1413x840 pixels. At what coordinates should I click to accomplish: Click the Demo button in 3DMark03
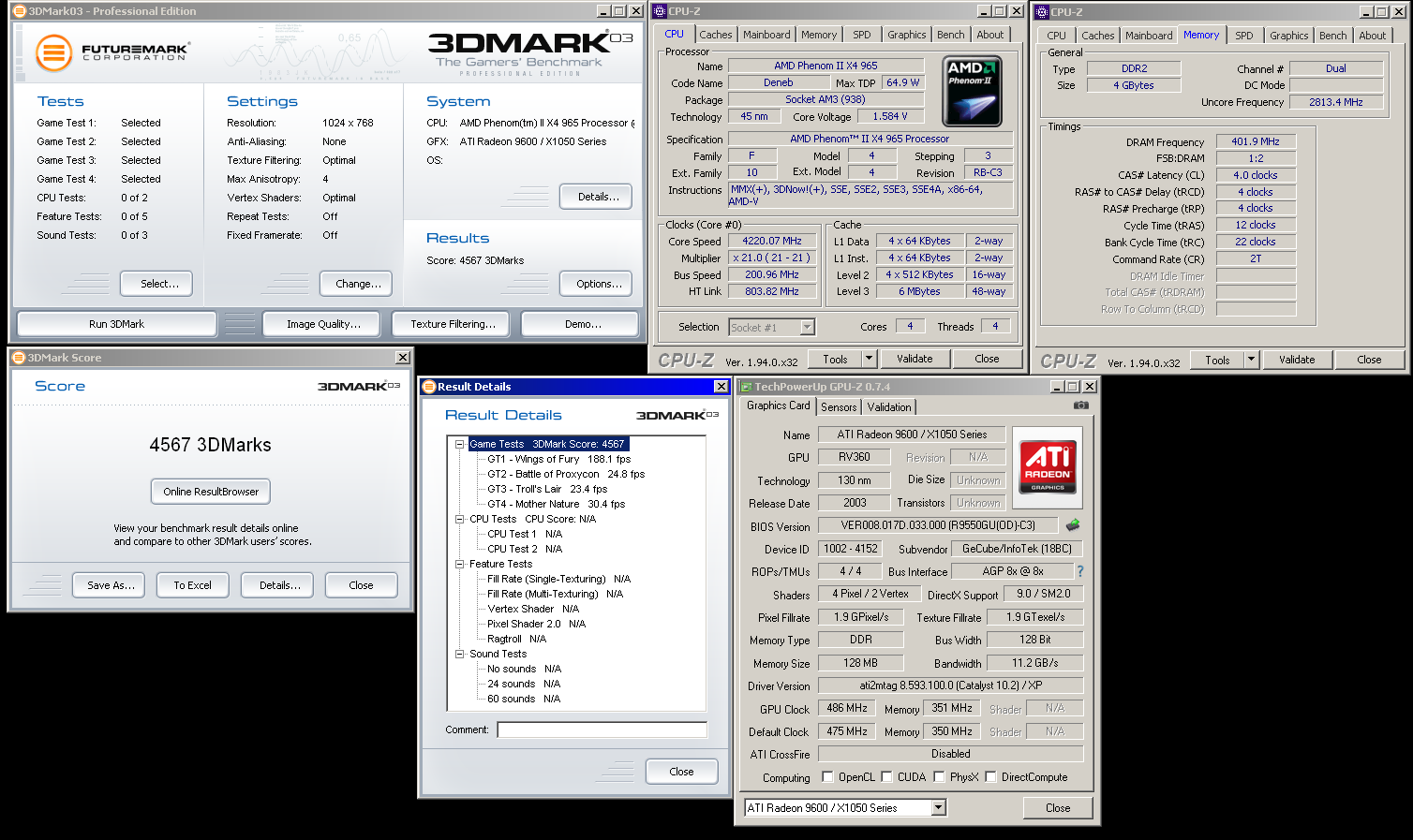click(581, 324)
